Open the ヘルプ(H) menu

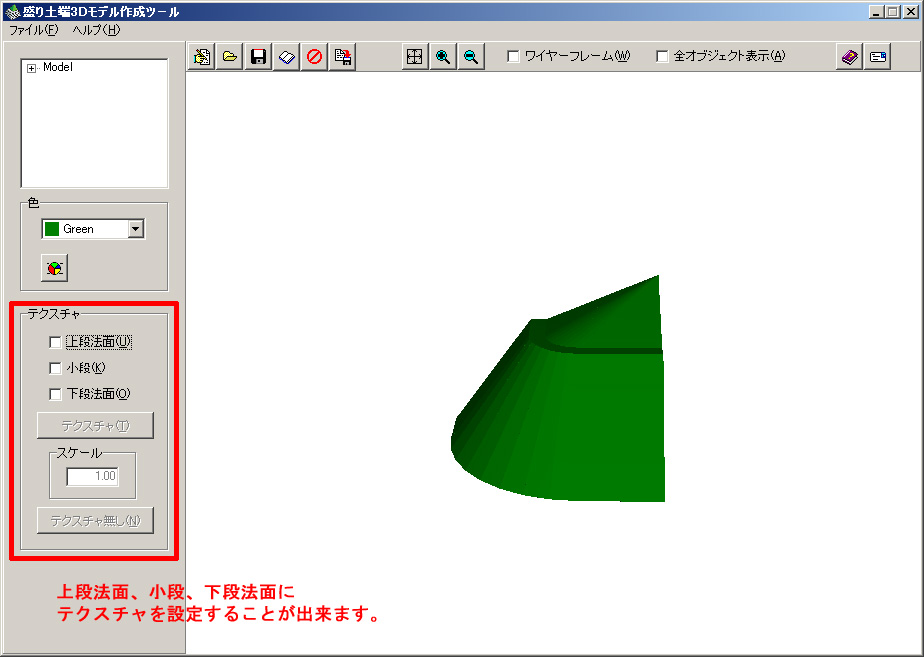pyautogui.click(x=96, y=30)
